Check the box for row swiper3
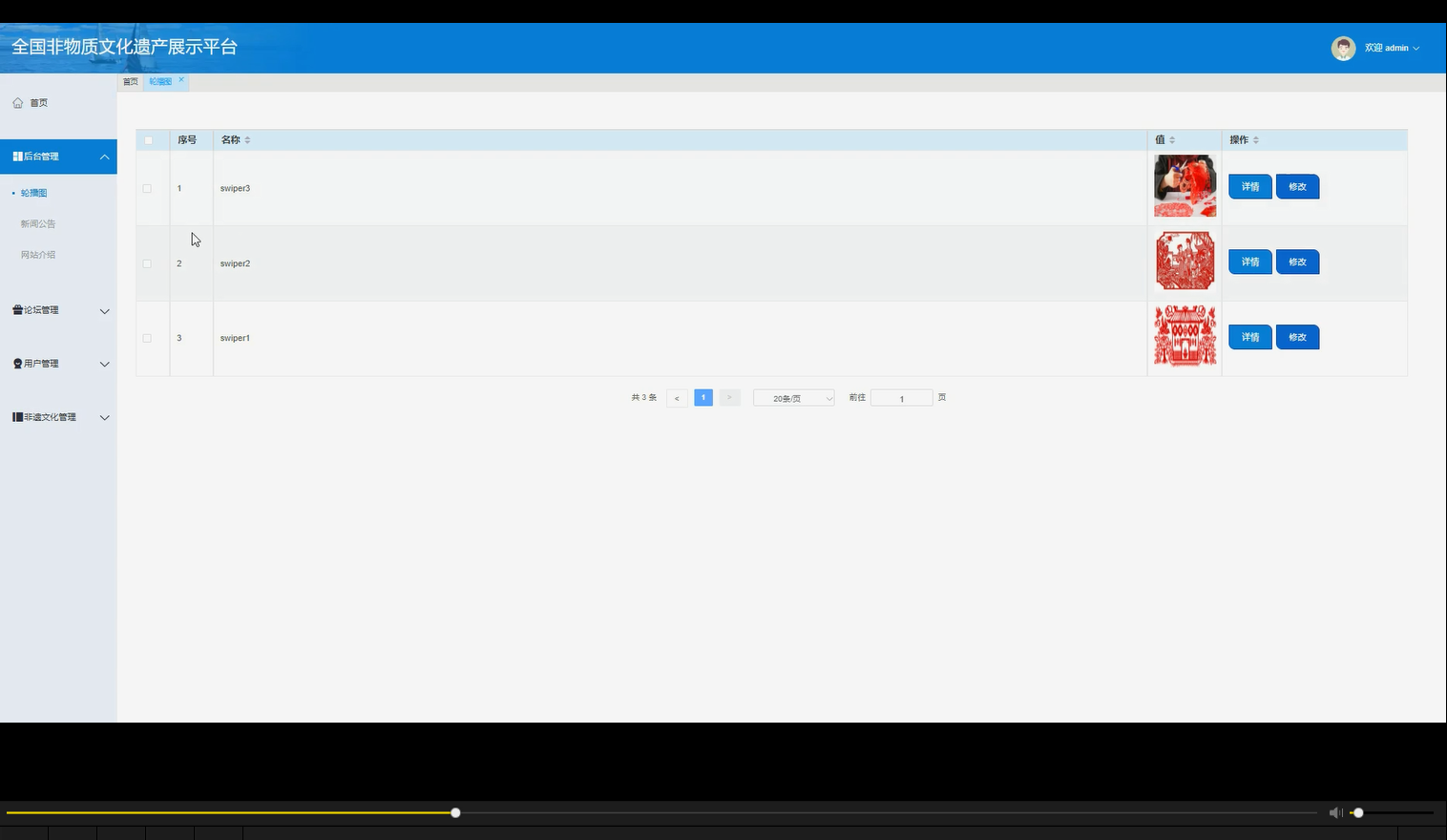This screenshot has width=1447, height=840. click(x=147, y=188)
